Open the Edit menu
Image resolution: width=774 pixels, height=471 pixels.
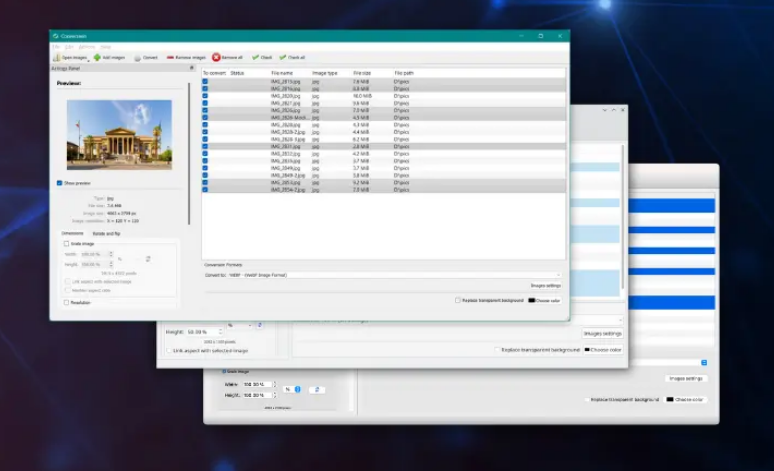[x=69, y=47]
